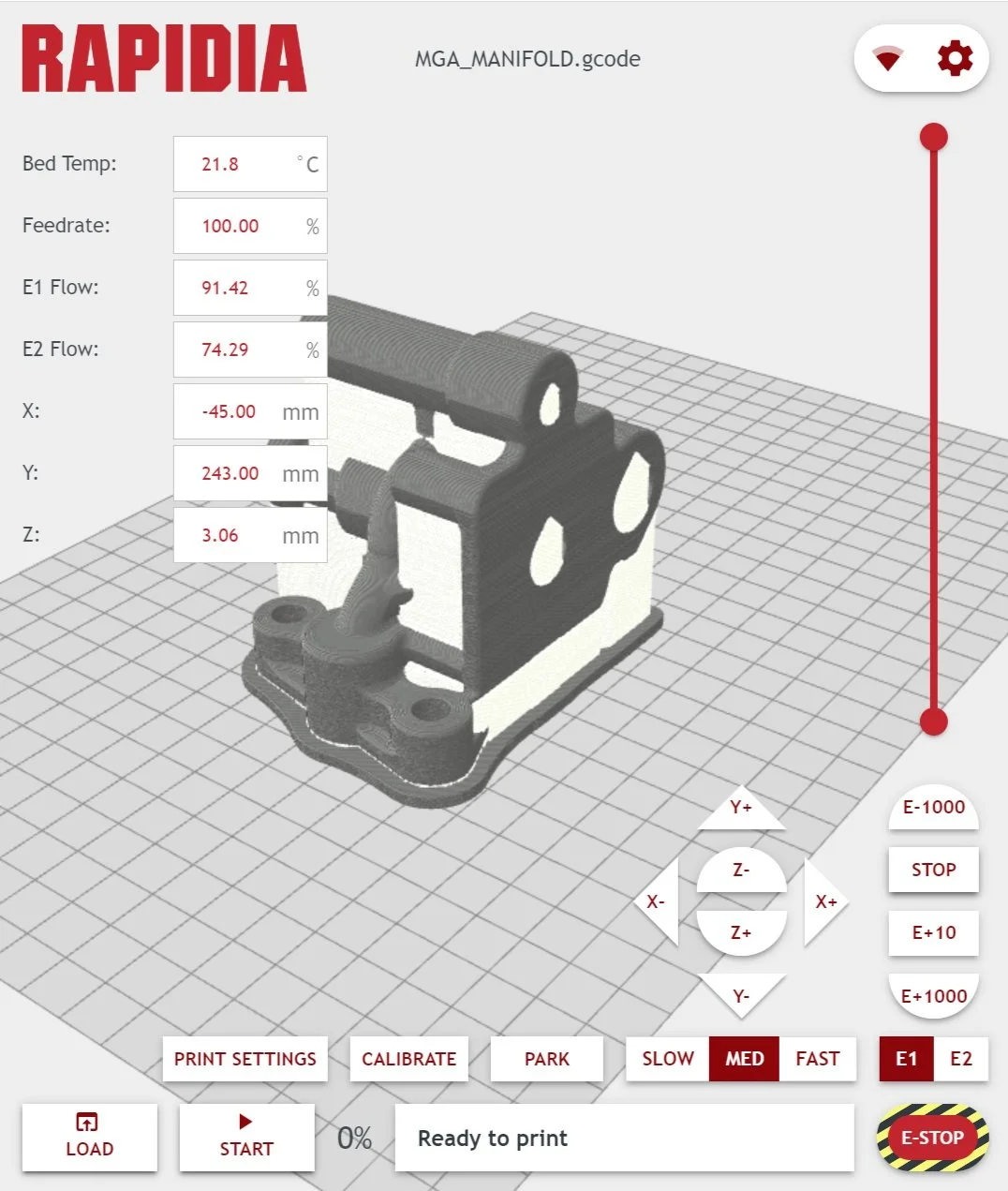This screenshot has width=1008, height=1191.
Task: Jog the Z axis up with Z-
Action: click(x=742, y=870)
